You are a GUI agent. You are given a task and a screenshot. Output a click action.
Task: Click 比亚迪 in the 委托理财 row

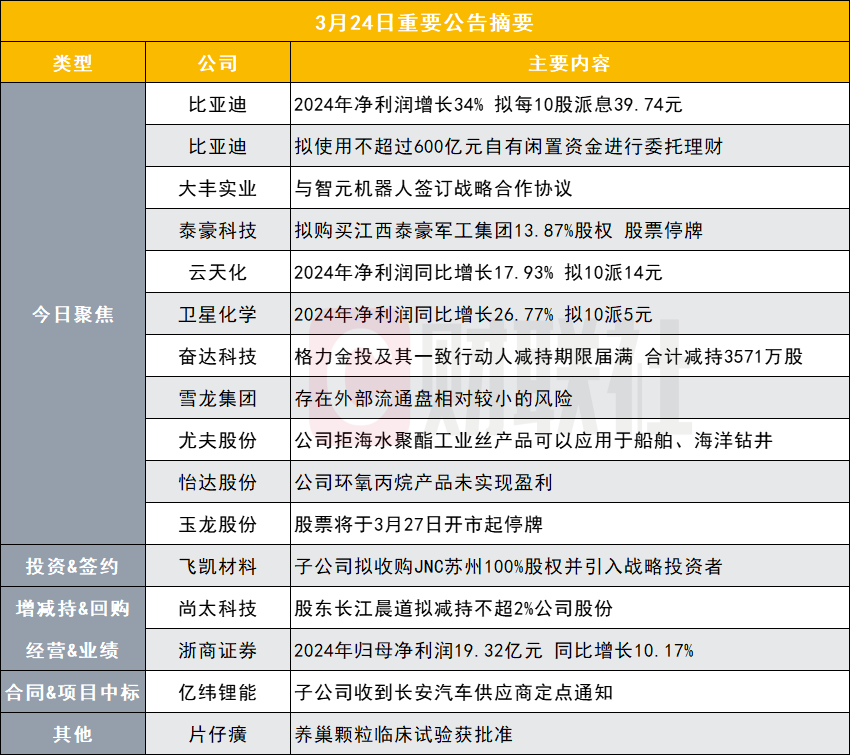(x=218, y=146)
